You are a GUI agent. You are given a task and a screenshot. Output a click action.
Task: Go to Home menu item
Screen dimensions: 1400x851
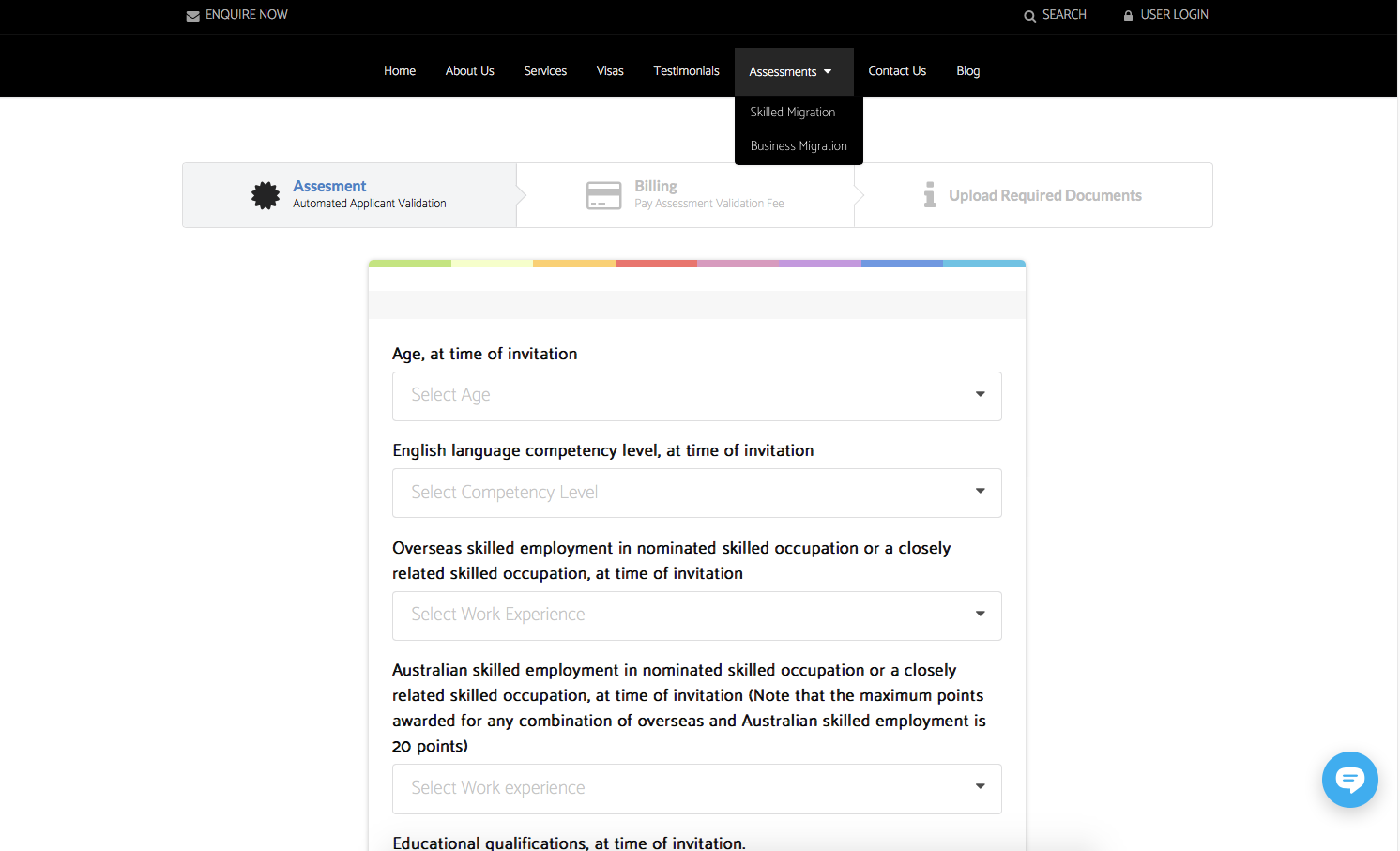coord(400,71)
